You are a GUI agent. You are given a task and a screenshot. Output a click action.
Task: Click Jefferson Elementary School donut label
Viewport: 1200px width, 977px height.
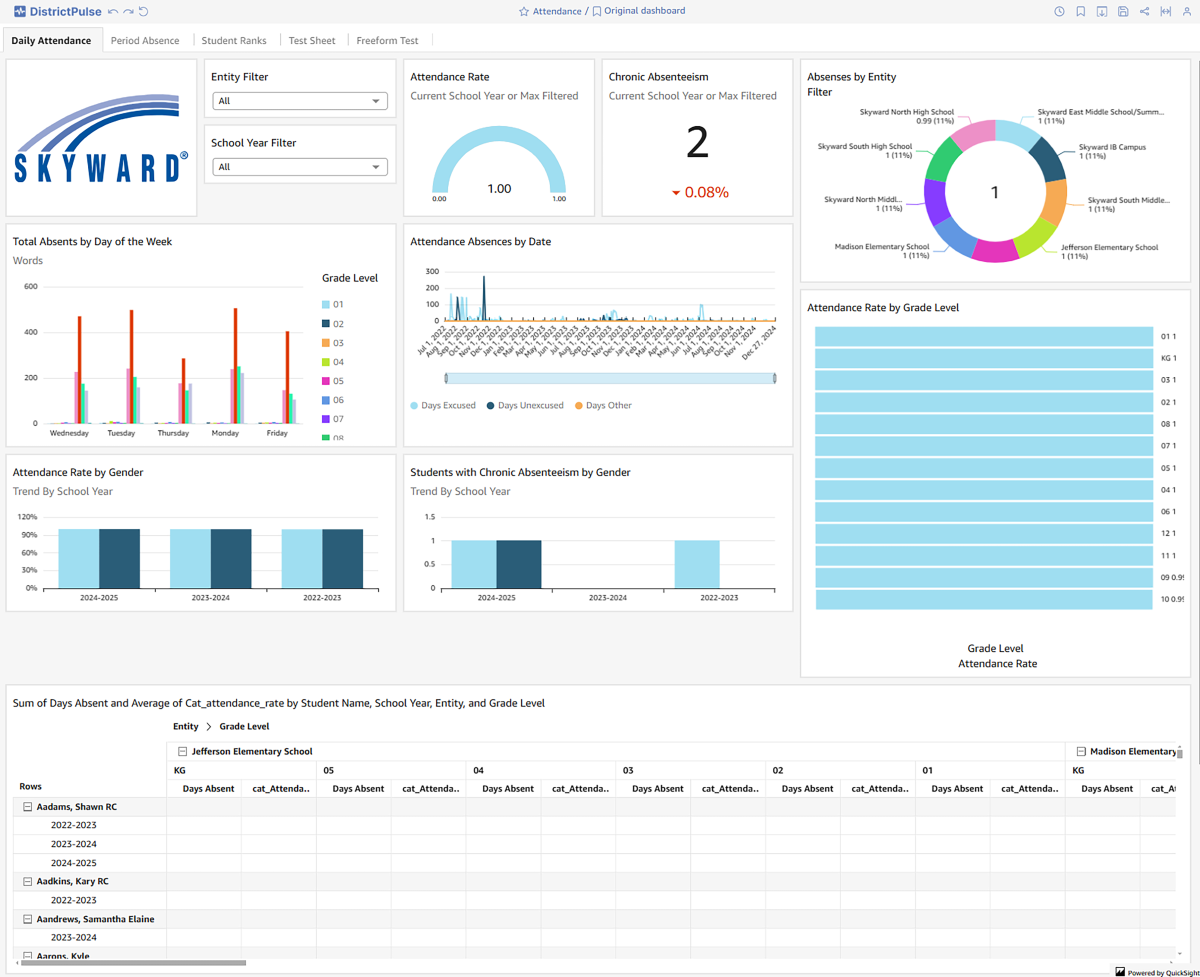click(1109, 251)
